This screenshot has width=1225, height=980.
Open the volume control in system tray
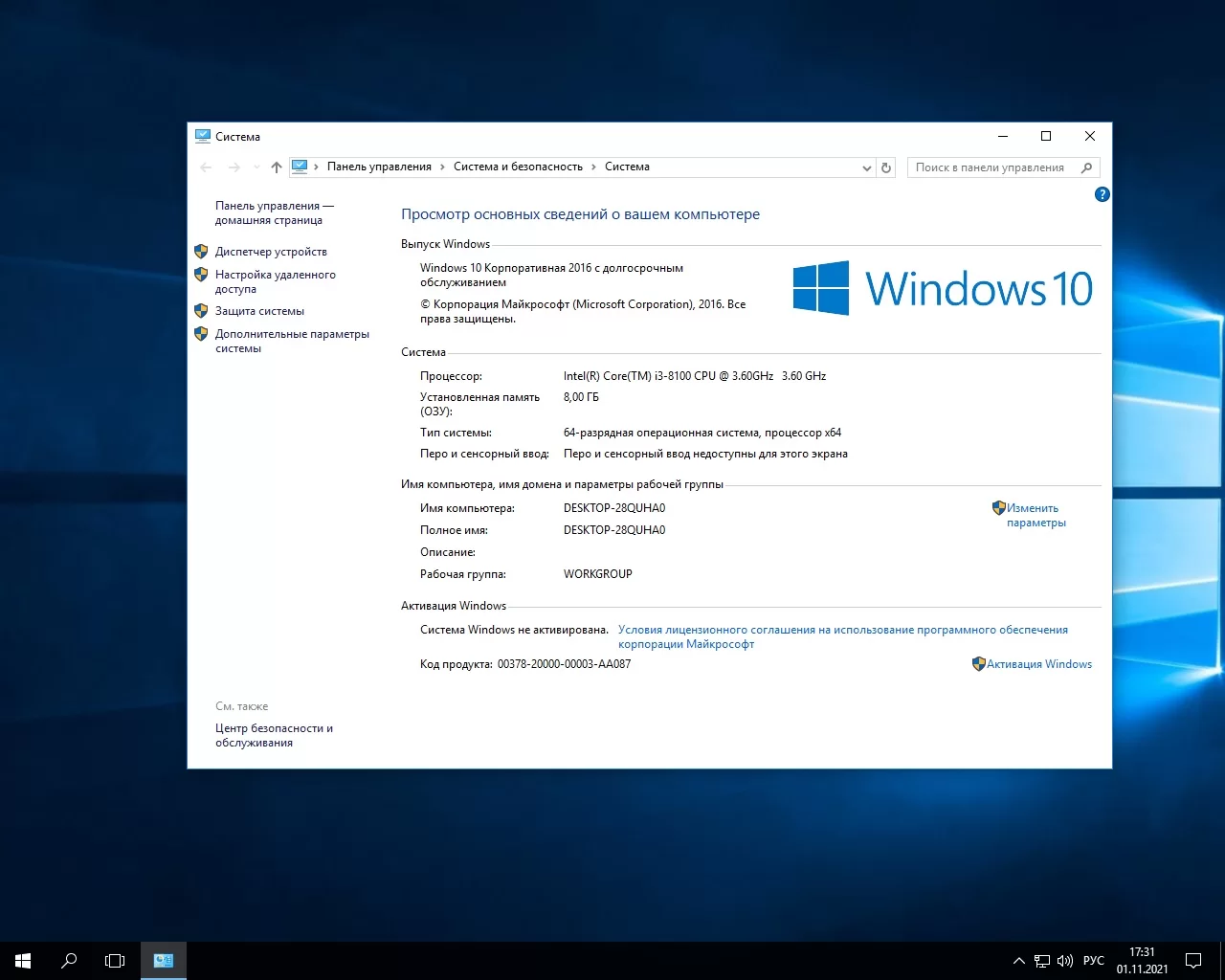[x=1065, y=960]
